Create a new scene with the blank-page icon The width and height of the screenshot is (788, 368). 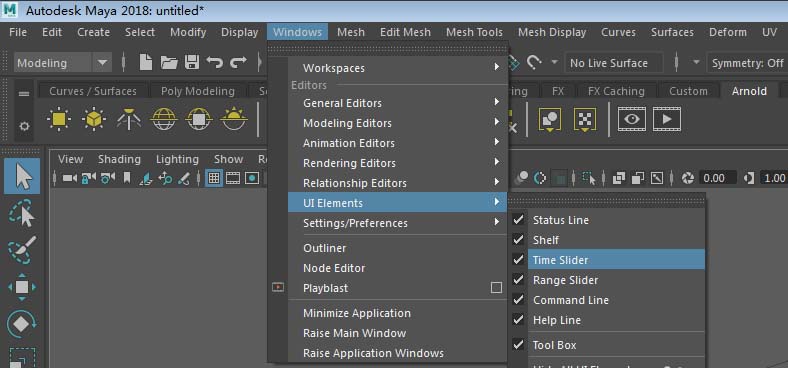[x=145, y=62]
